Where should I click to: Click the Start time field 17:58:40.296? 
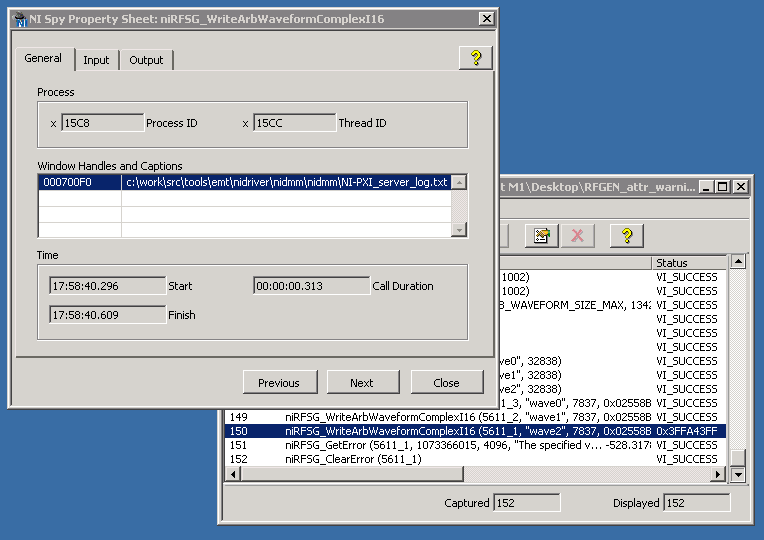click(107, 286)
